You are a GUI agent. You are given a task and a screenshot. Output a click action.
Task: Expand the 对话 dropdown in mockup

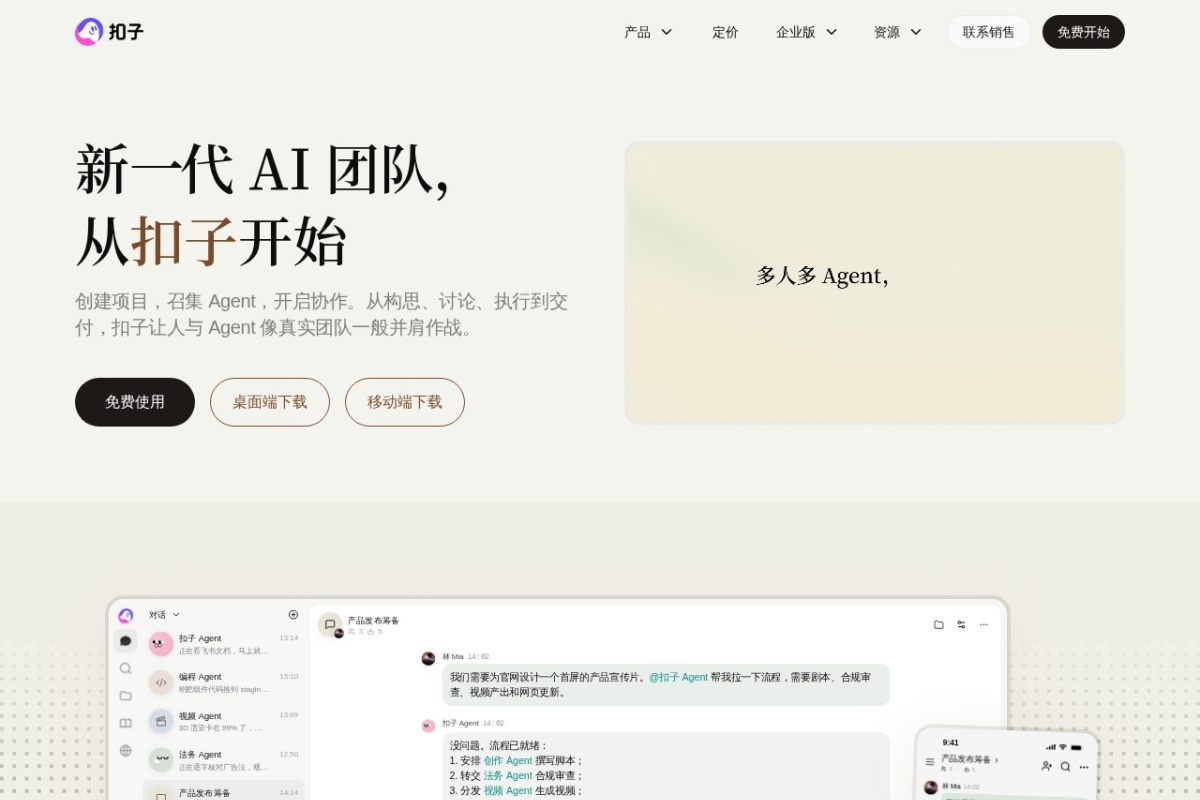pyautogui.click(x=164, y=614)
